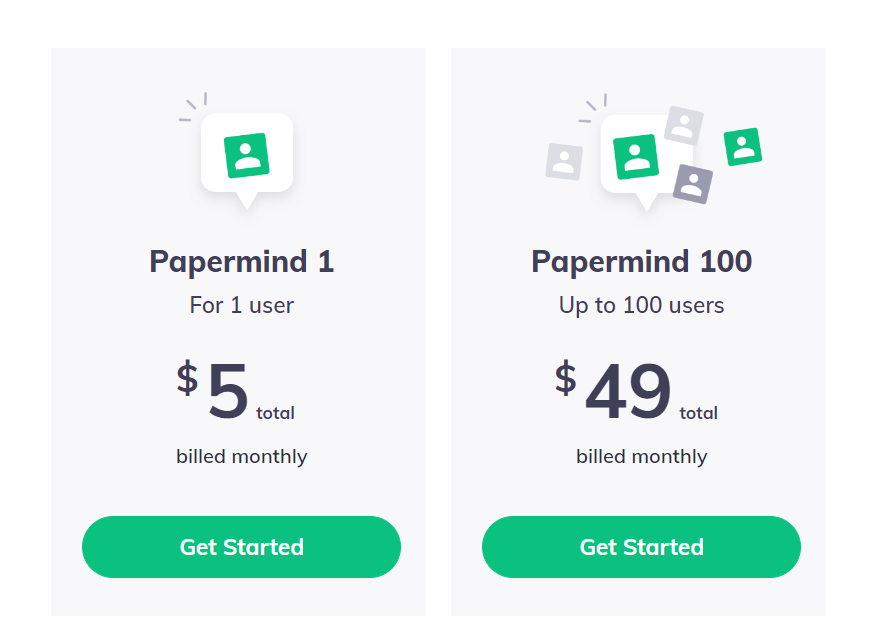Select the Papermind 1 plan title
Viewport: 876px width, 641px height.
(241, 262)
